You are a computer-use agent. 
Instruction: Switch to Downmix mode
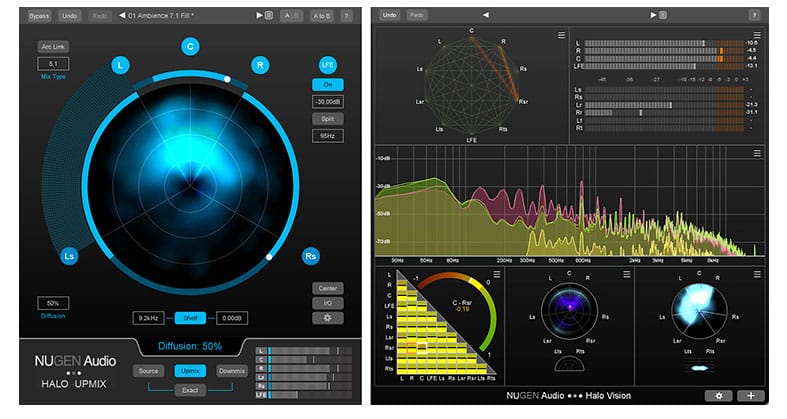(x=231, y=371)
